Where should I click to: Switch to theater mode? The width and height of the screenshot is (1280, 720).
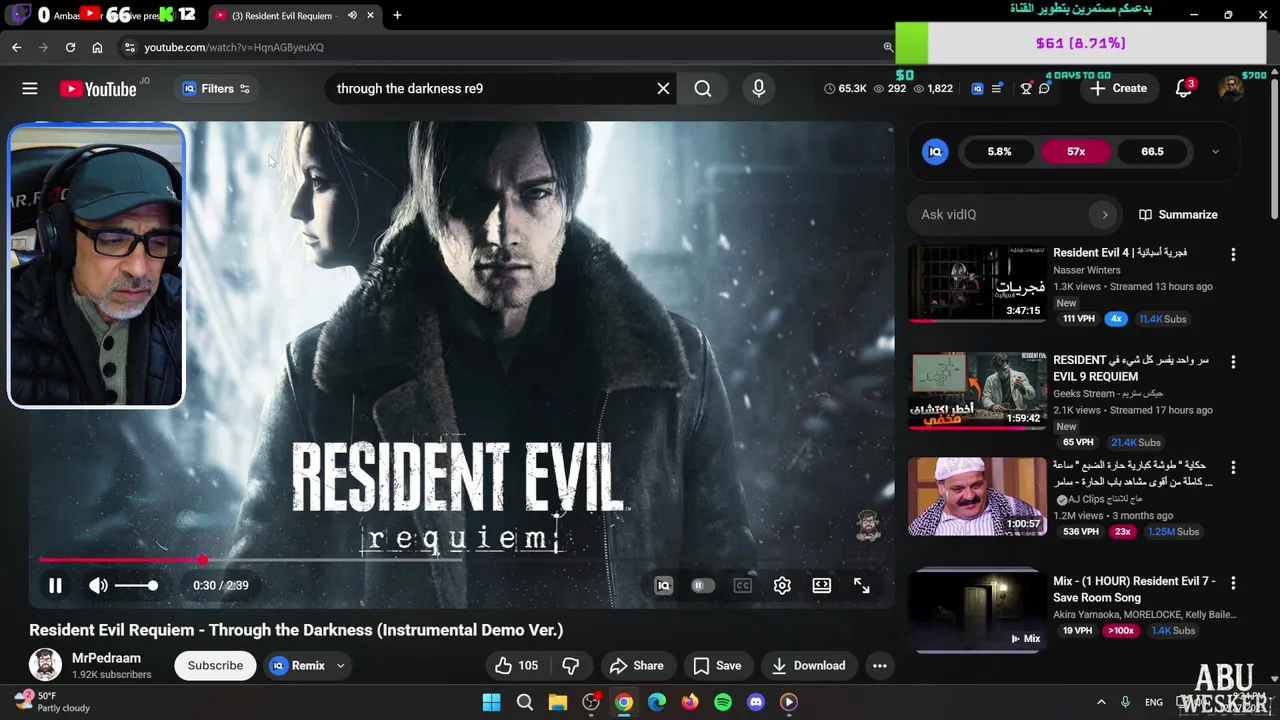point(821,586)
